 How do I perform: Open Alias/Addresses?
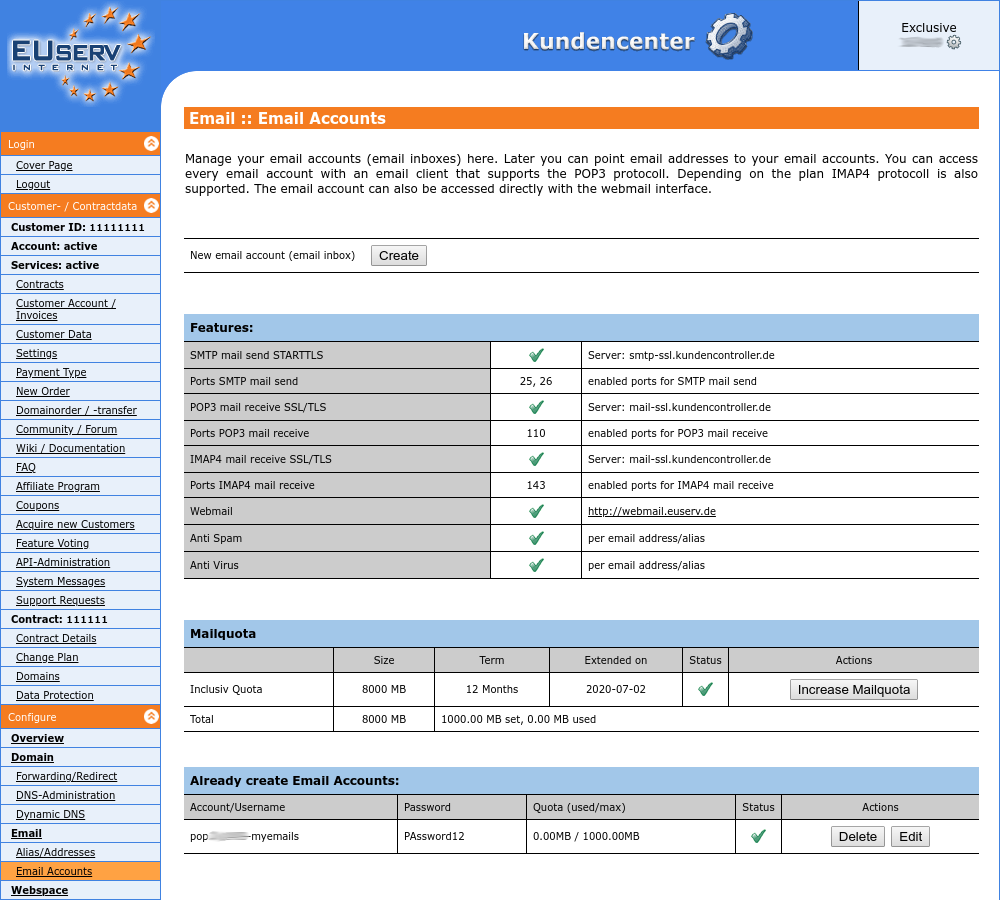tap(55, 852)
